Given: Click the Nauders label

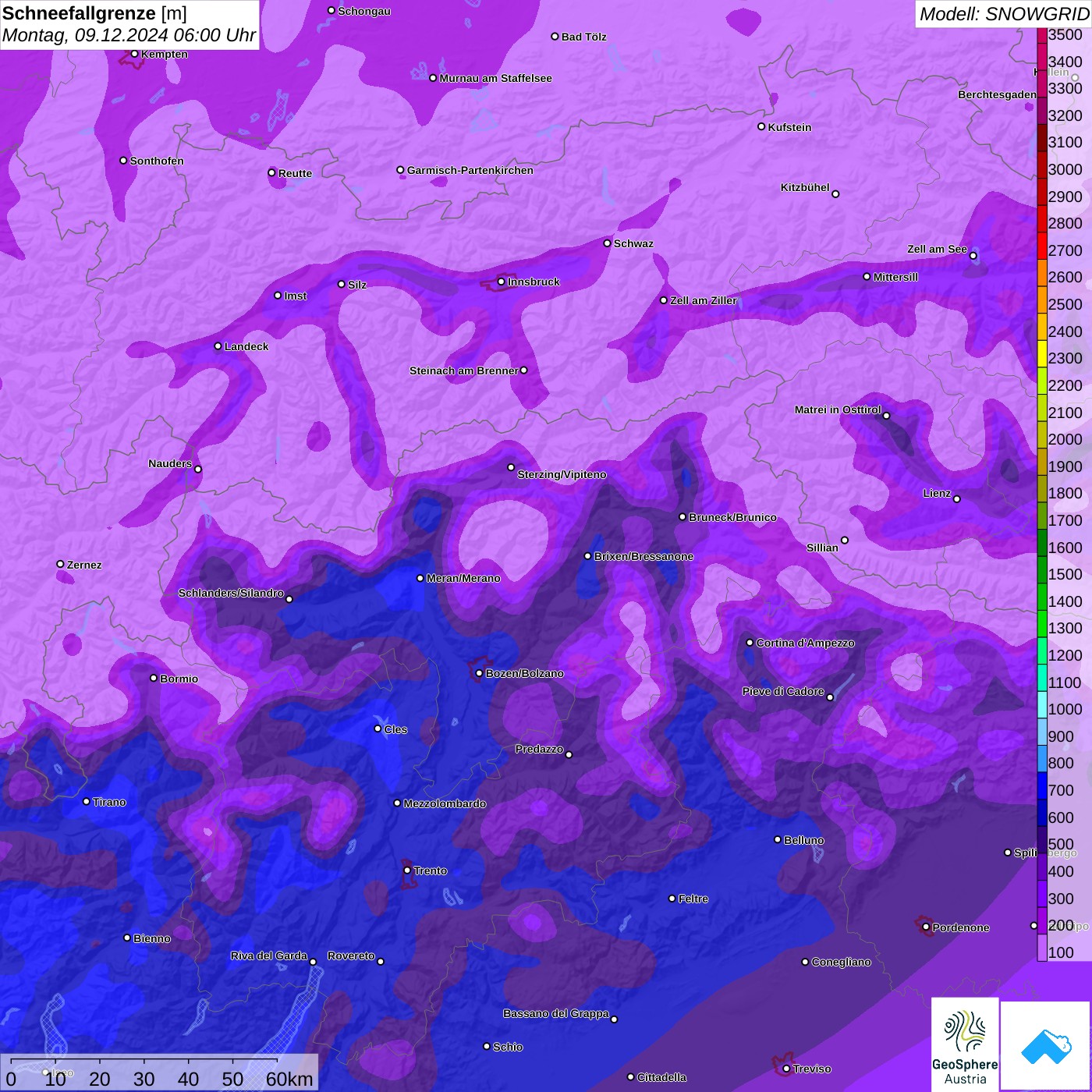Looking at the screenshot, I should (x=170, y=463).
